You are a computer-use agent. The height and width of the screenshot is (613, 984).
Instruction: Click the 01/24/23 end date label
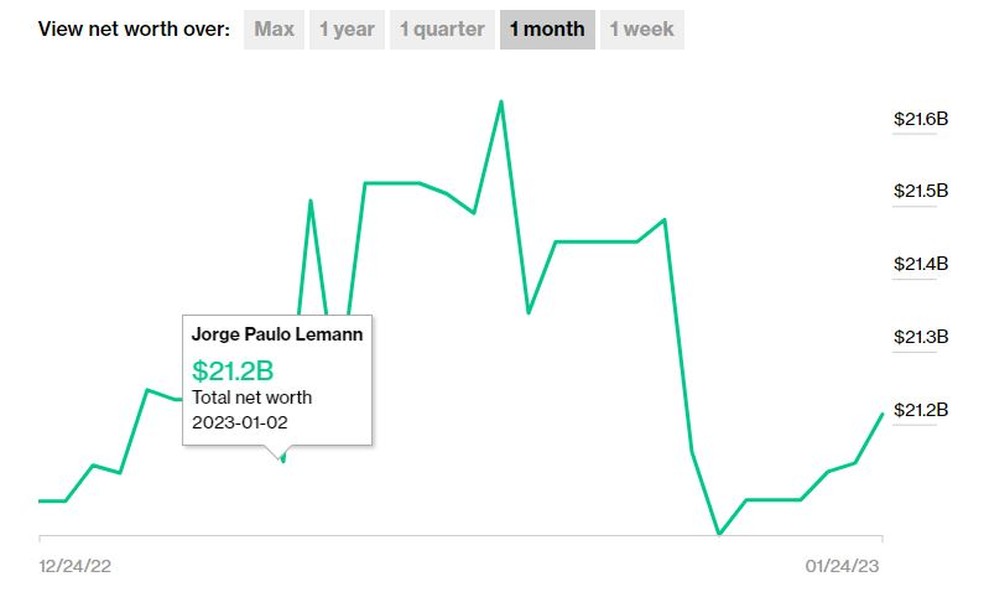842,566
